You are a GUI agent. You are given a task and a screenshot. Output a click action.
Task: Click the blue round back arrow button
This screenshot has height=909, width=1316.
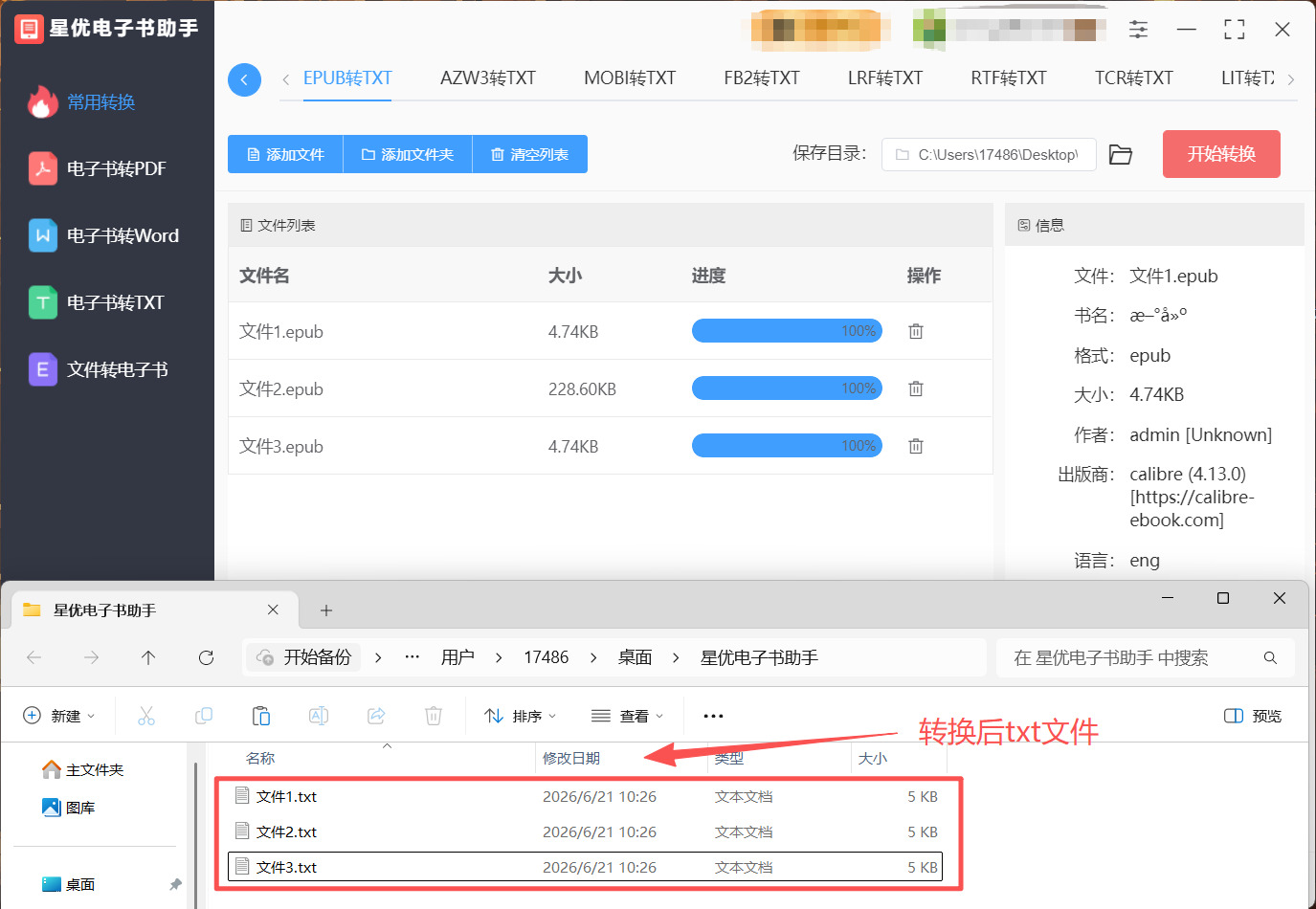(244, 79)
